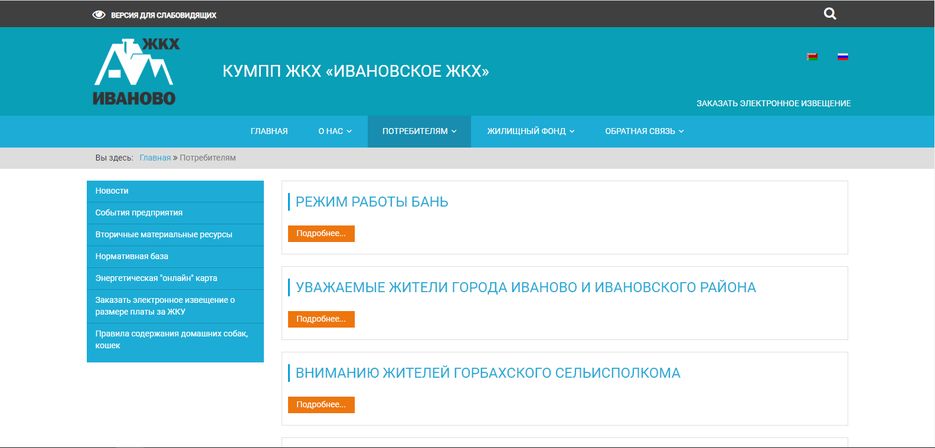Switch language with the Russian flag
The image size is (935, 448).
point(842,57)
